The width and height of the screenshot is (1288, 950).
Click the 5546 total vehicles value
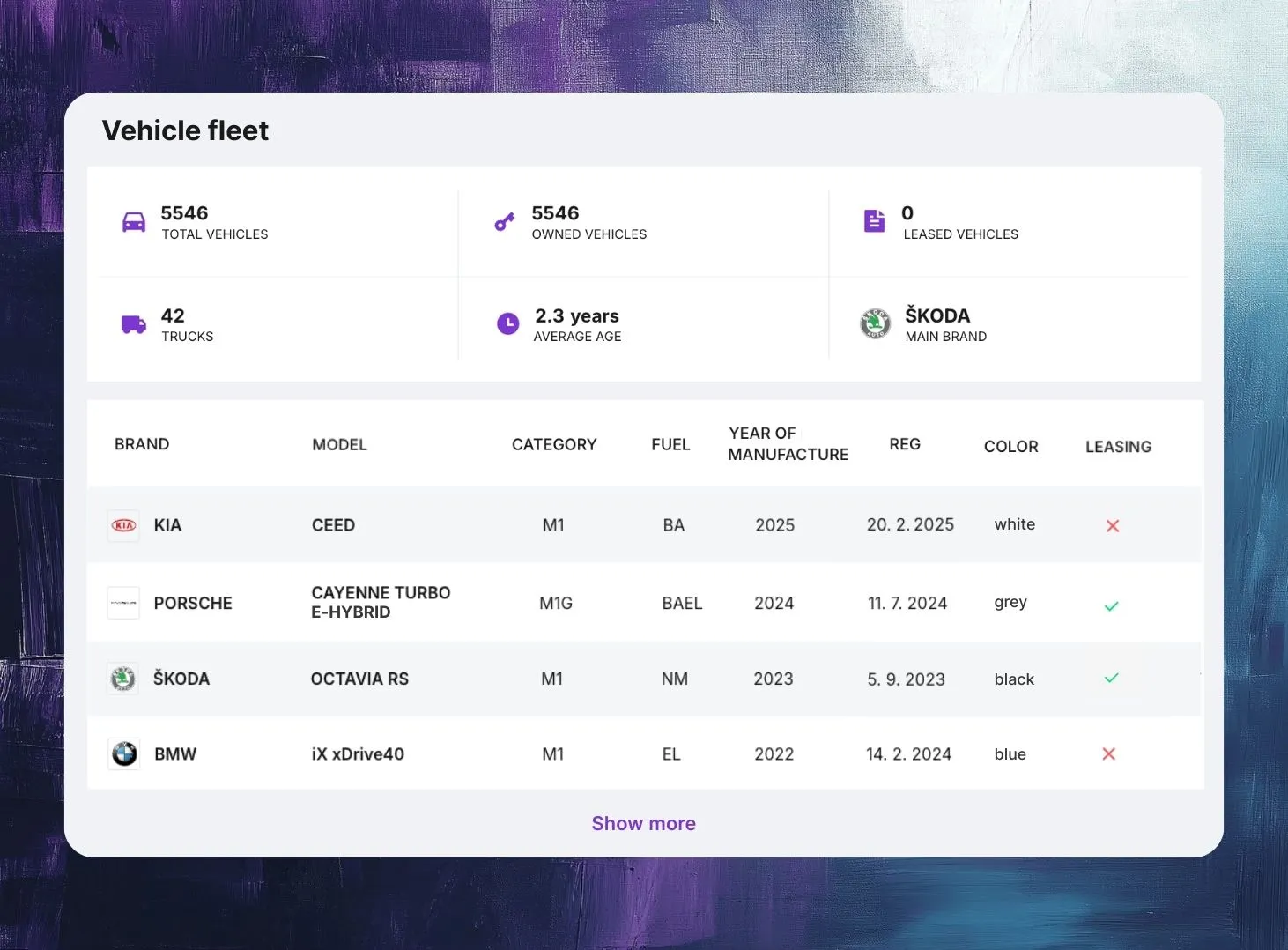[x=184, y=213]
